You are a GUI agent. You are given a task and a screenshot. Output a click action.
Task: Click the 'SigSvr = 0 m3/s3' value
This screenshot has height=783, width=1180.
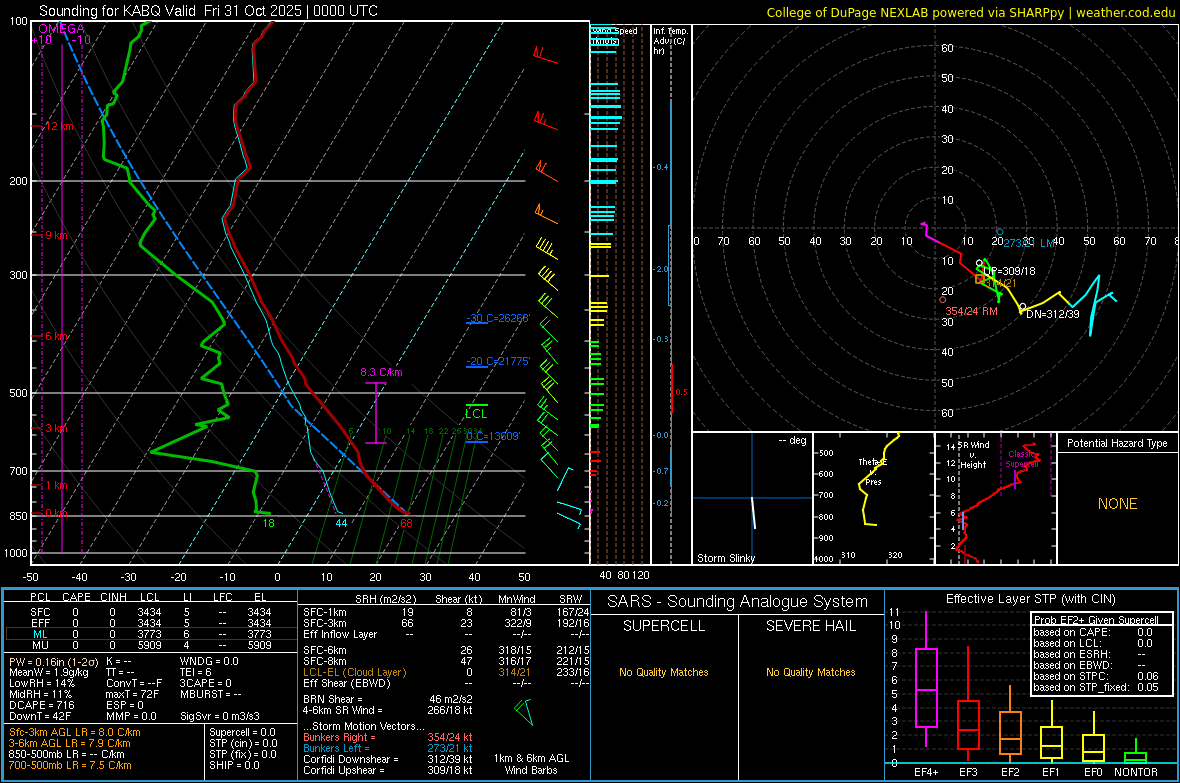pos(220,717)
